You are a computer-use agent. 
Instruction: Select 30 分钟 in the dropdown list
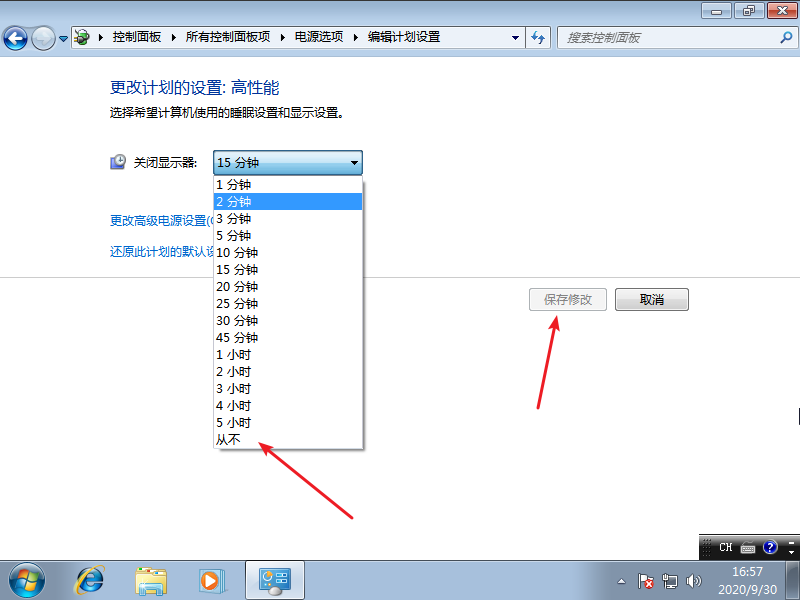(240, 320)
